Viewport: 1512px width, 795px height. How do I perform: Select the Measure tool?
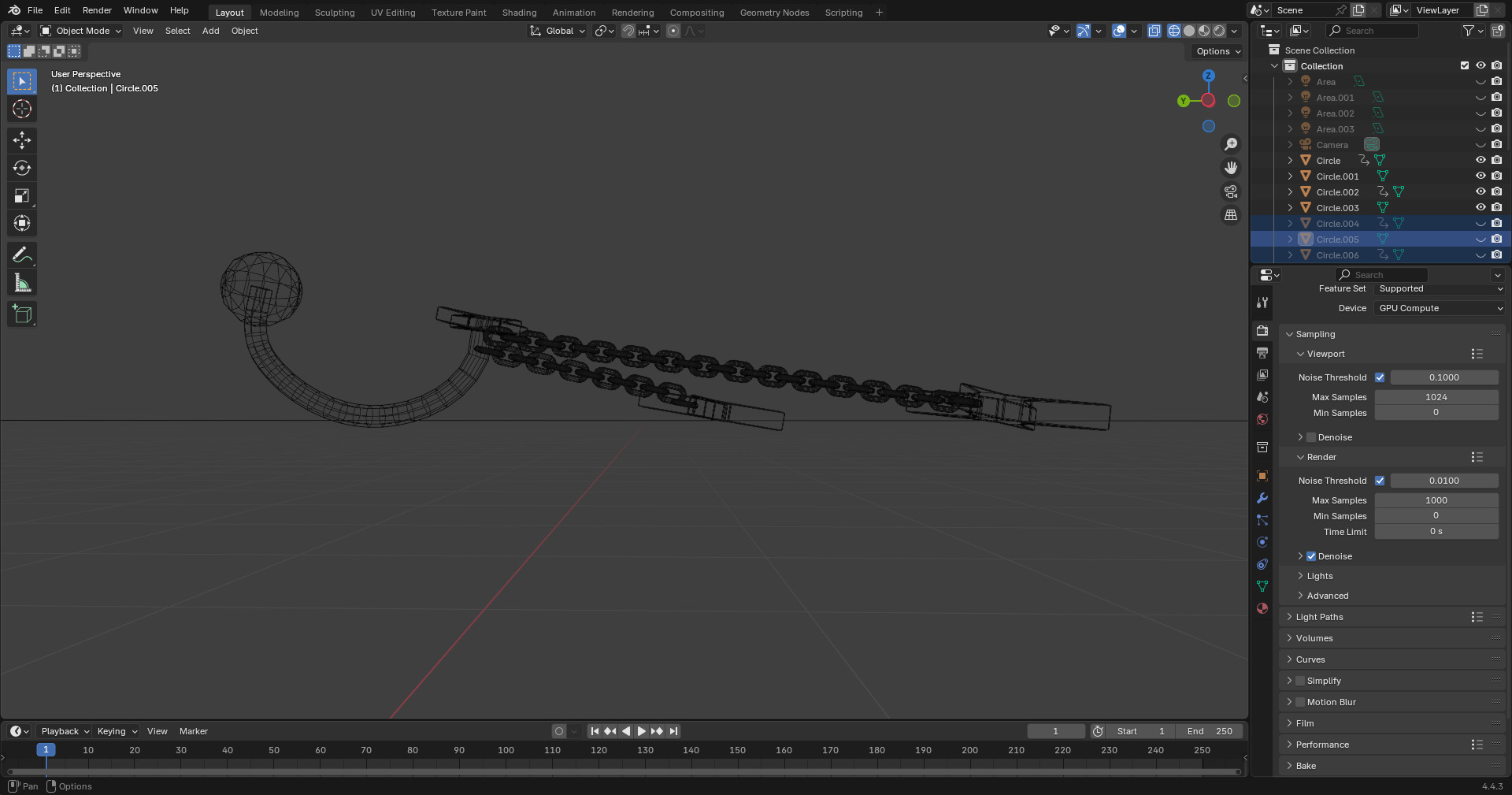point(22,282)
